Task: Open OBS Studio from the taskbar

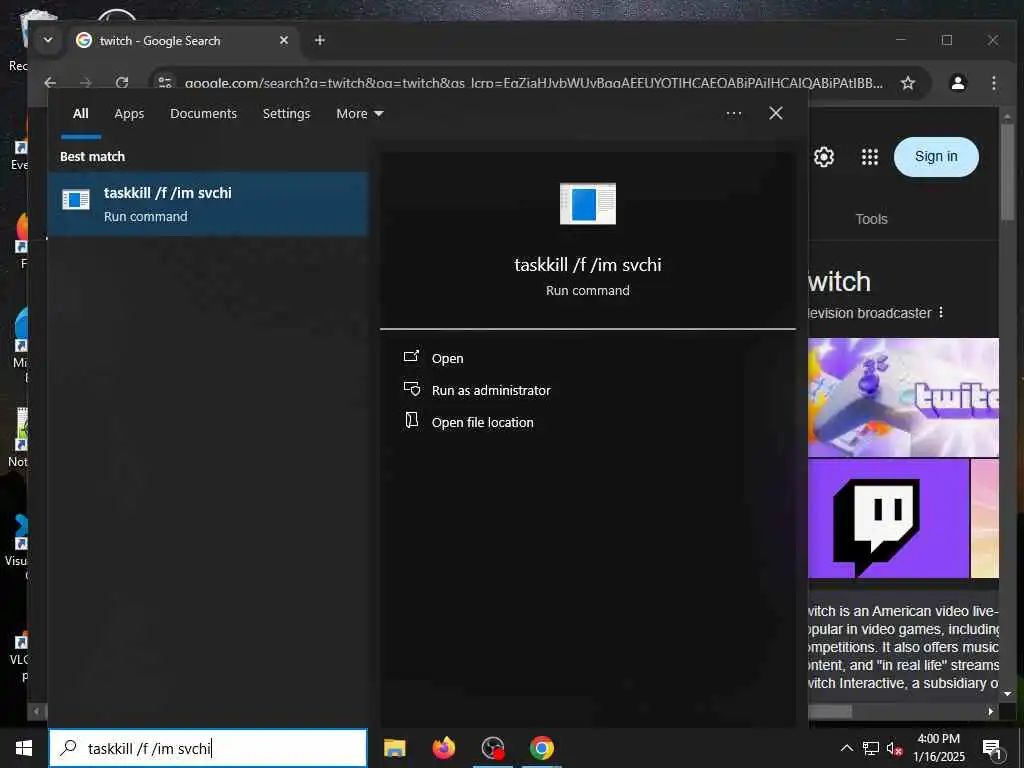Action: (493, 748)
